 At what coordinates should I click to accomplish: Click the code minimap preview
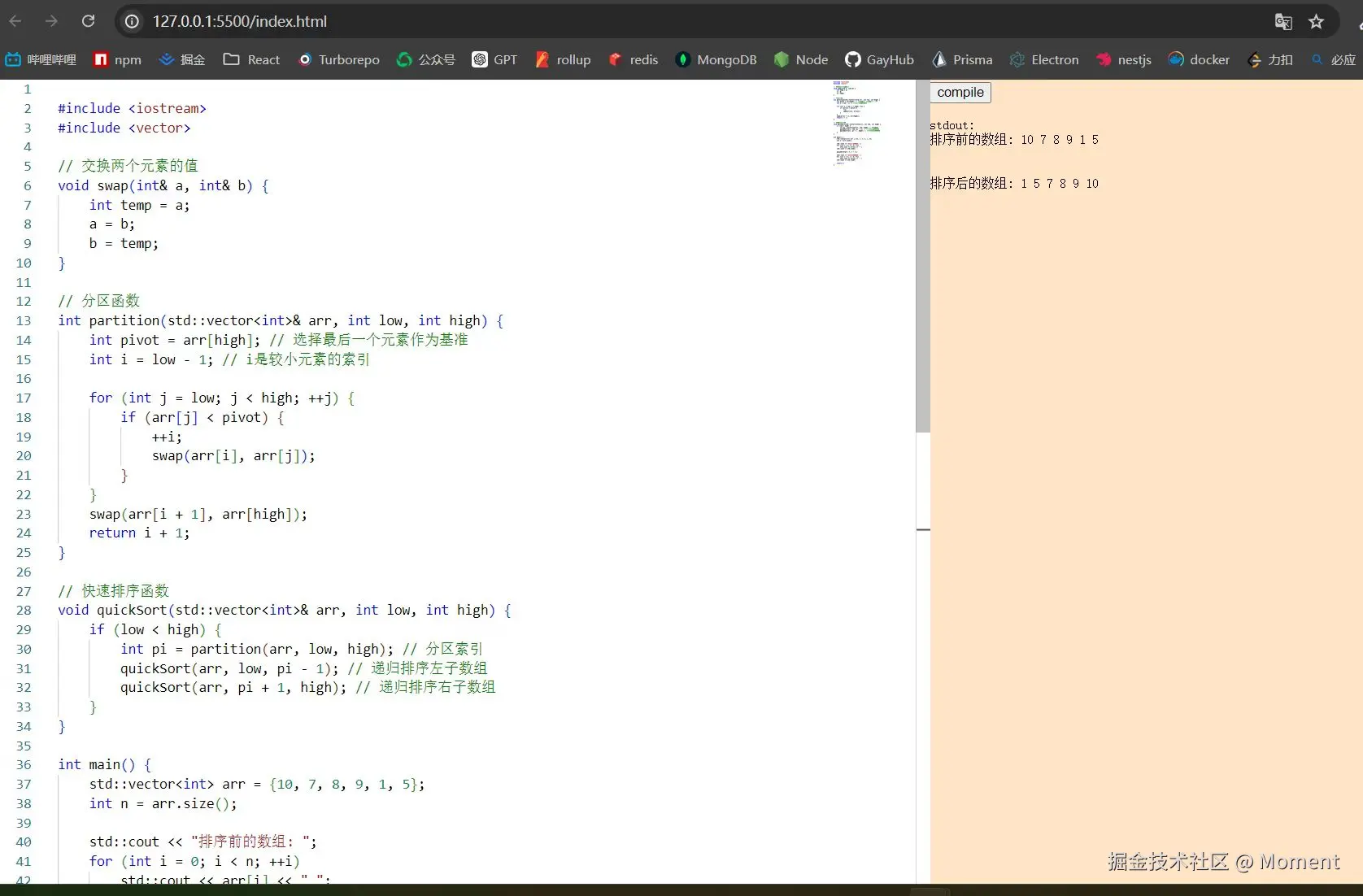(x=856, y=122)
